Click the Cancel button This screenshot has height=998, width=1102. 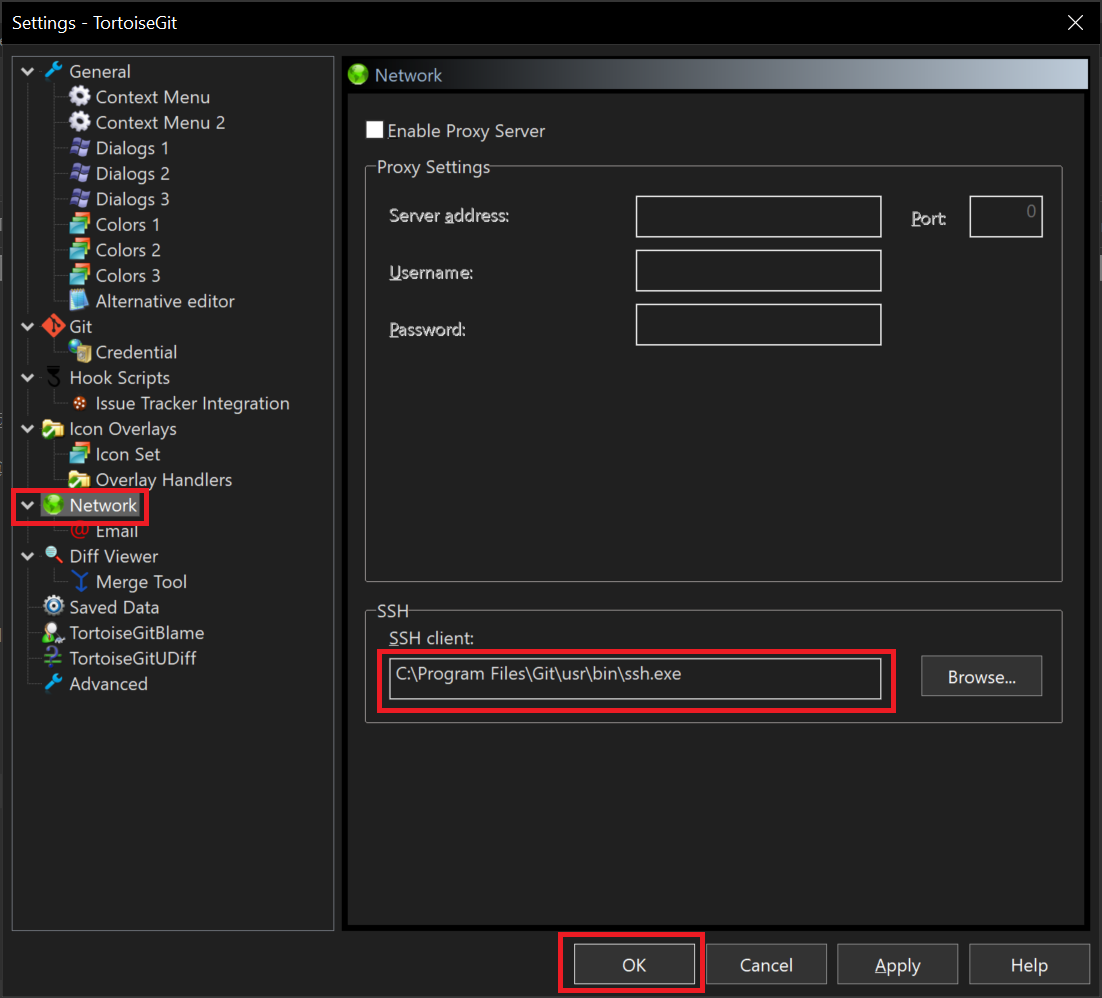point(766,964)
